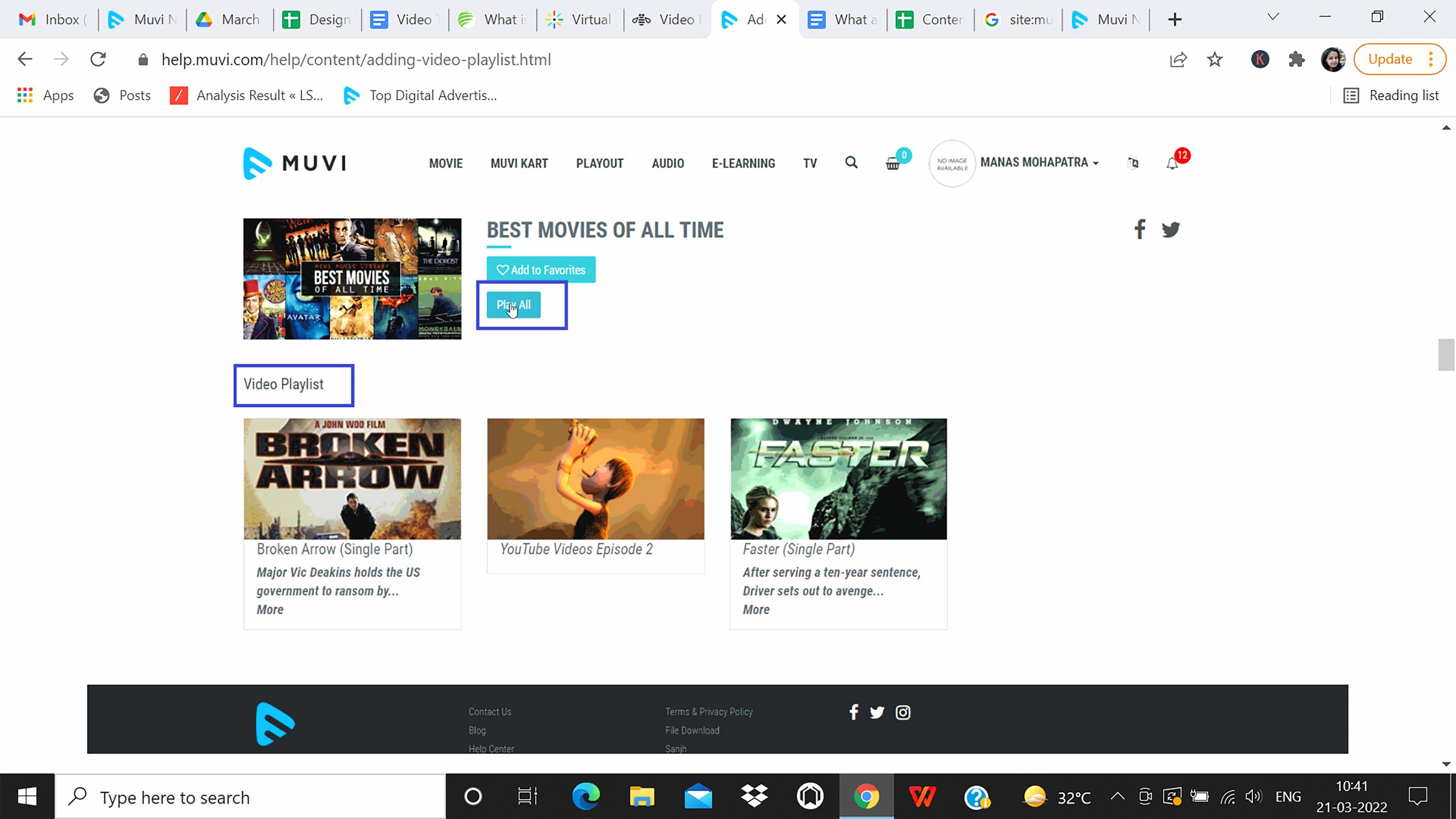Click the Muvi search icon

(x=851, y=163)
